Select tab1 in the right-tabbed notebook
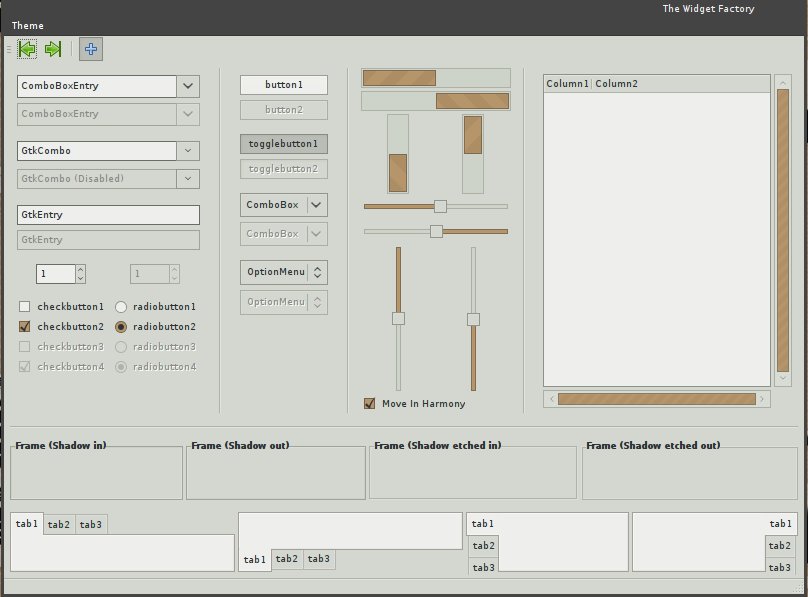 780,524
